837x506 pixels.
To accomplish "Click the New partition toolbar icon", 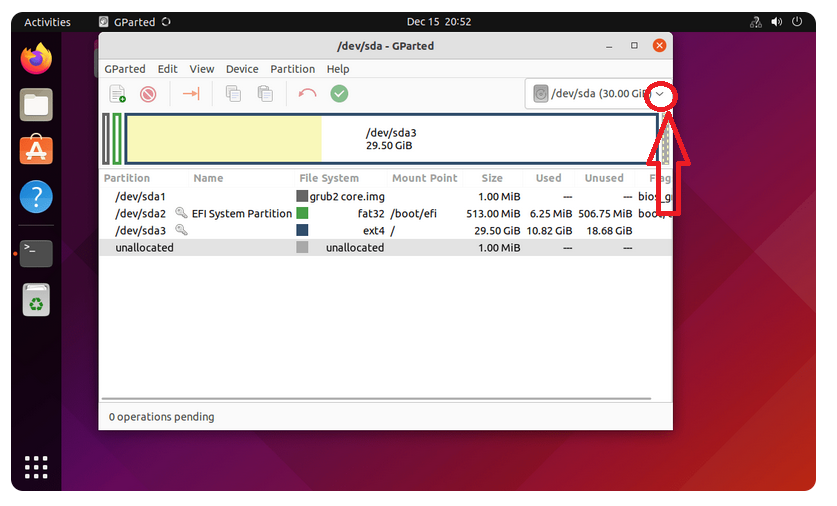I will pos(117,94).
